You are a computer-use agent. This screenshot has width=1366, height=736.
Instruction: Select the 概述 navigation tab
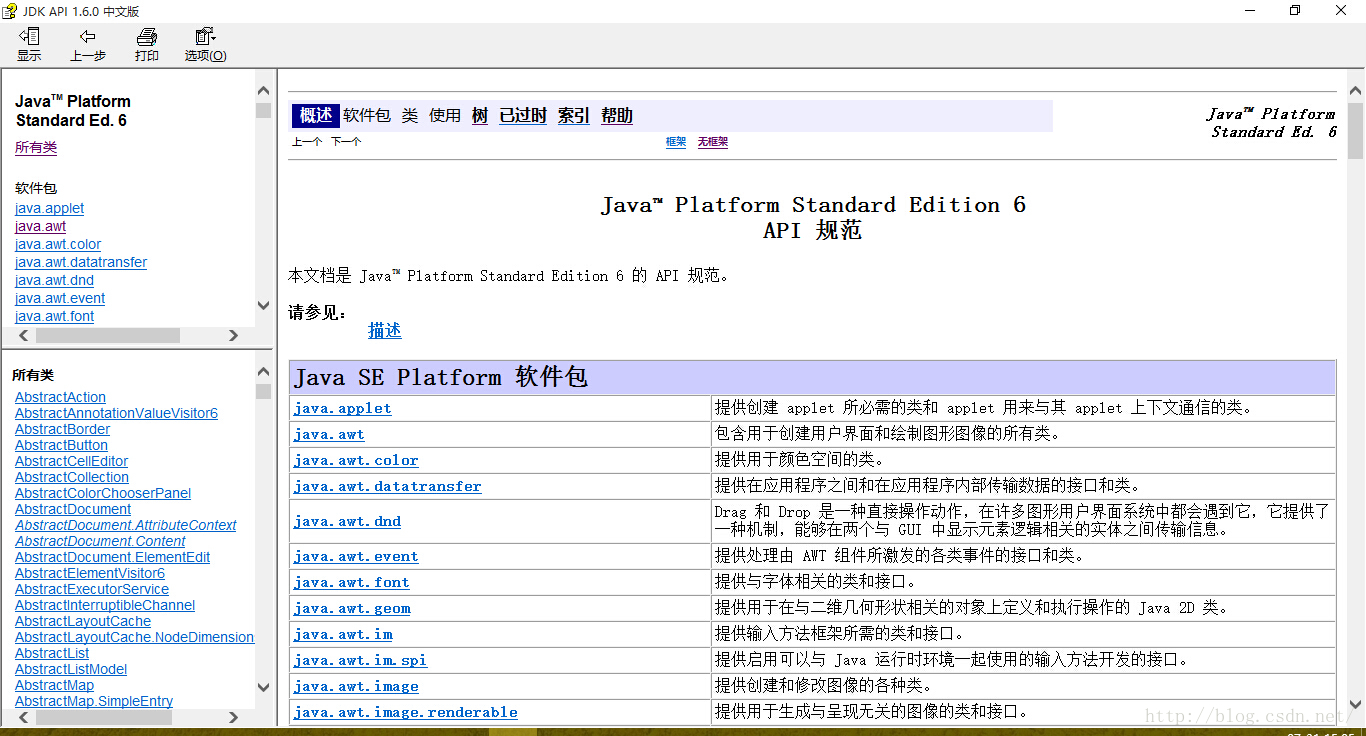pyautogui.click(x=315, y=116)
